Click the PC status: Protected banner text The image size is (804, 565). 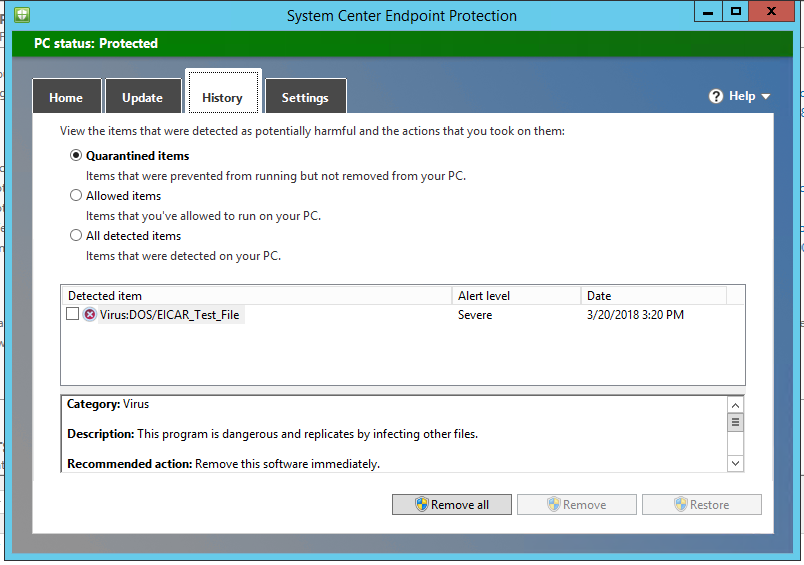tap(96, 43)
